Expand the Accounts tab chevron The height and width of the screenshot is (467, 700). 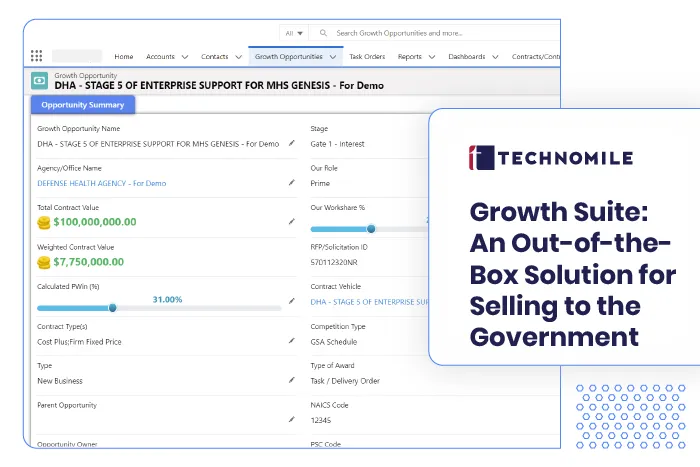coord(185,57)
